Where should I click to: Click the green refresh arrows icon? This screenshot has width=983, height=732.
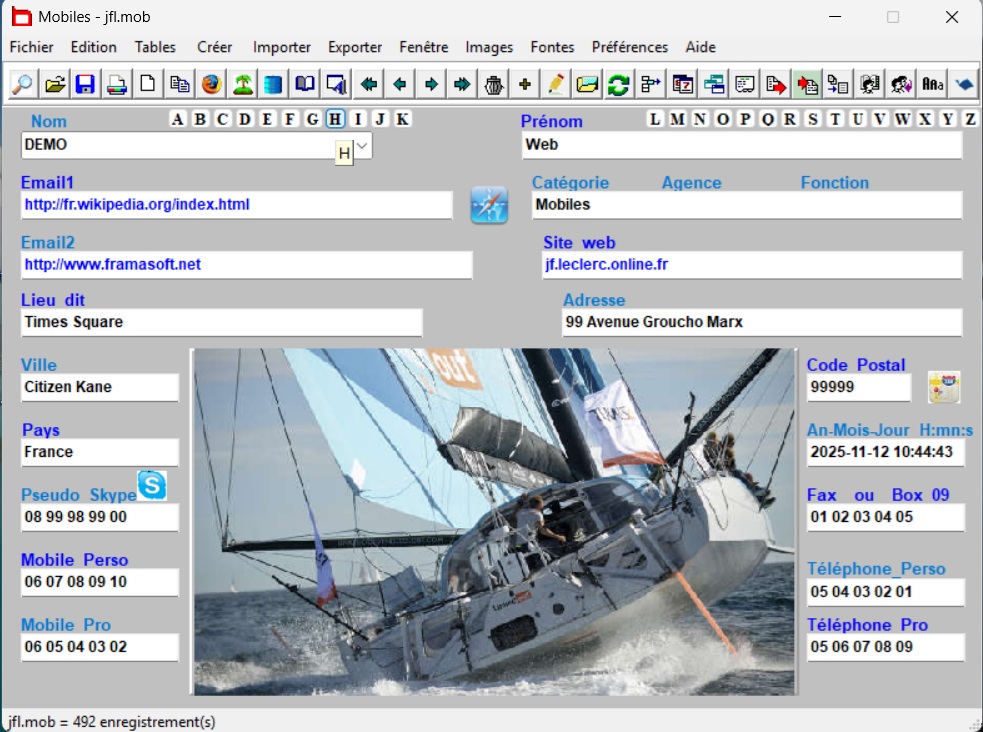[x=619, y=84]
